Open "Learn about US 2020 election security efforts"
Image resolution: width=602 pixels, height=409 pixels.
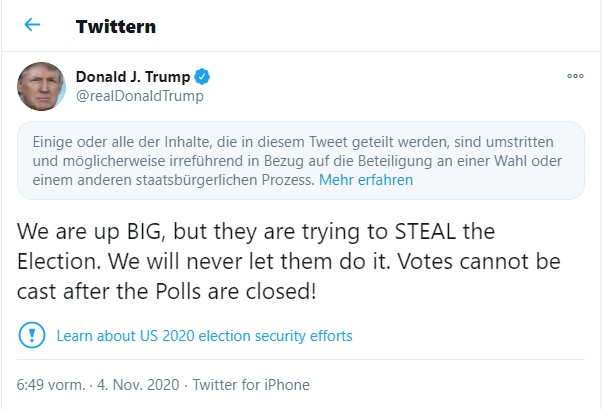[x=204, y=335]
